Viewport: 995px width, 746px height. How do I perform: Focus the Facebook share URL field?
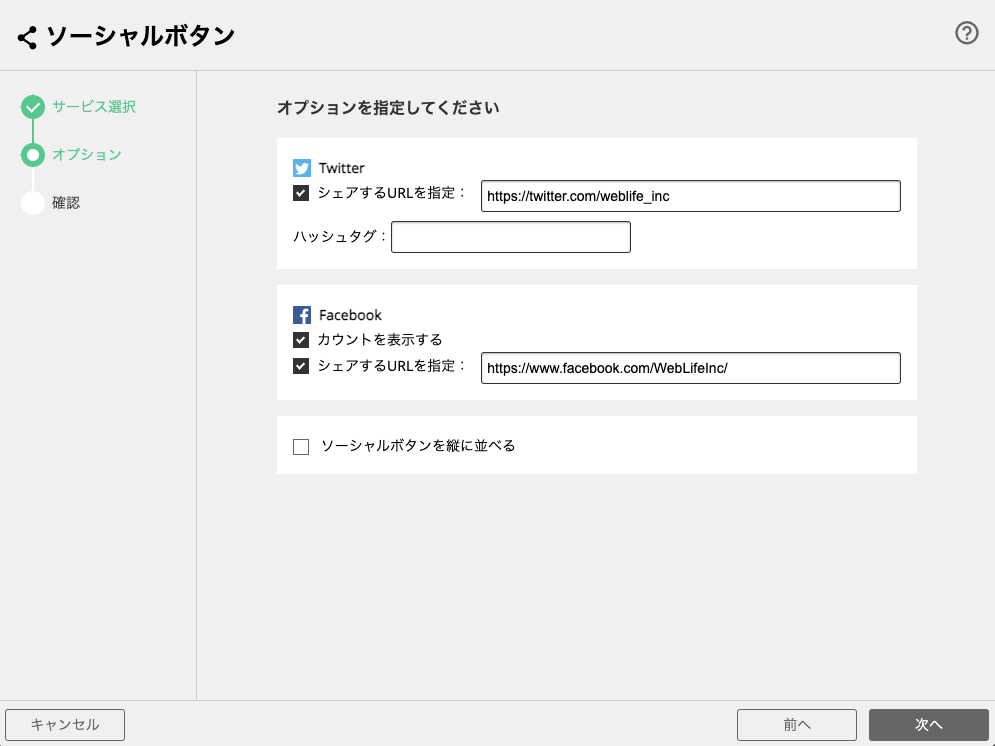point(690,368)
